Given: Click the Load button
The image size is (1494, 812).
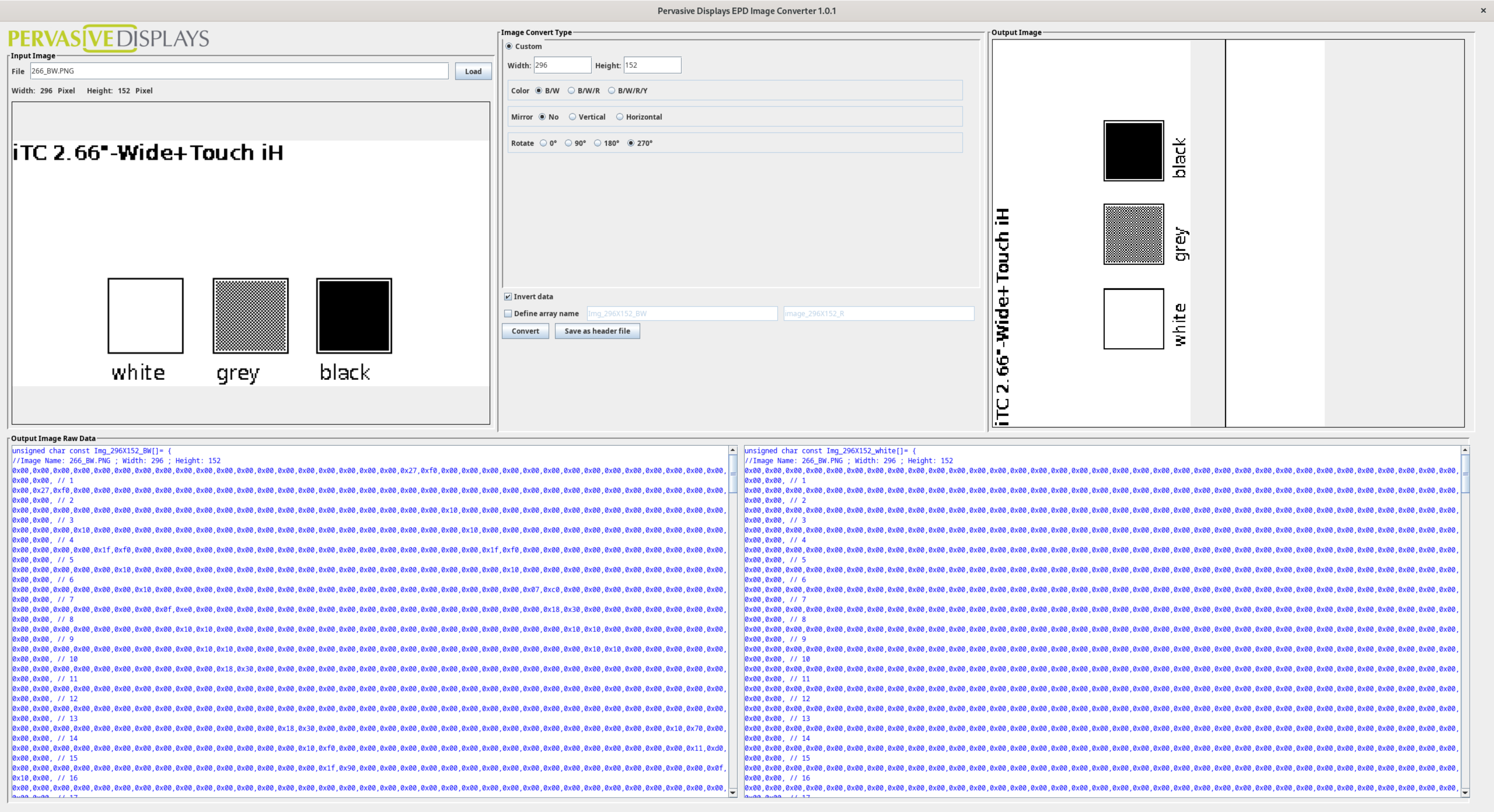Looking at the screenshot, I should [473, 71].
